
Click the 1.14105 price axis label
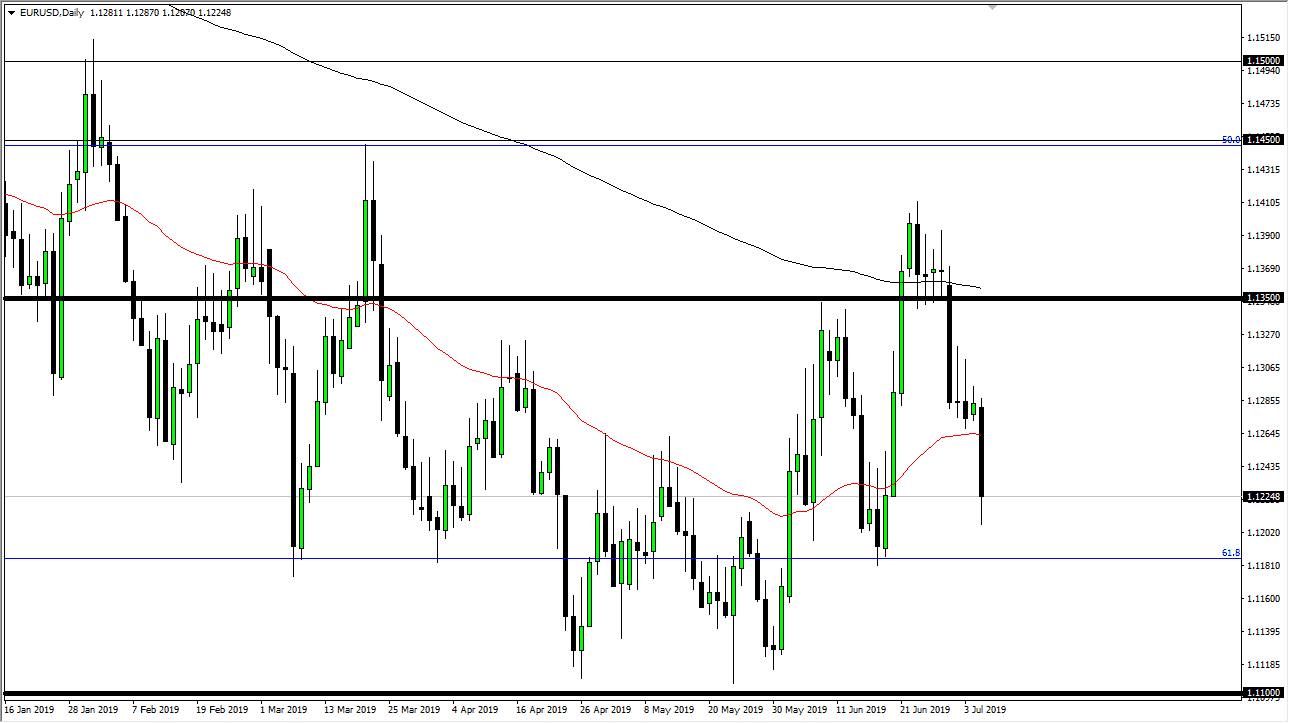[1262, 203]
